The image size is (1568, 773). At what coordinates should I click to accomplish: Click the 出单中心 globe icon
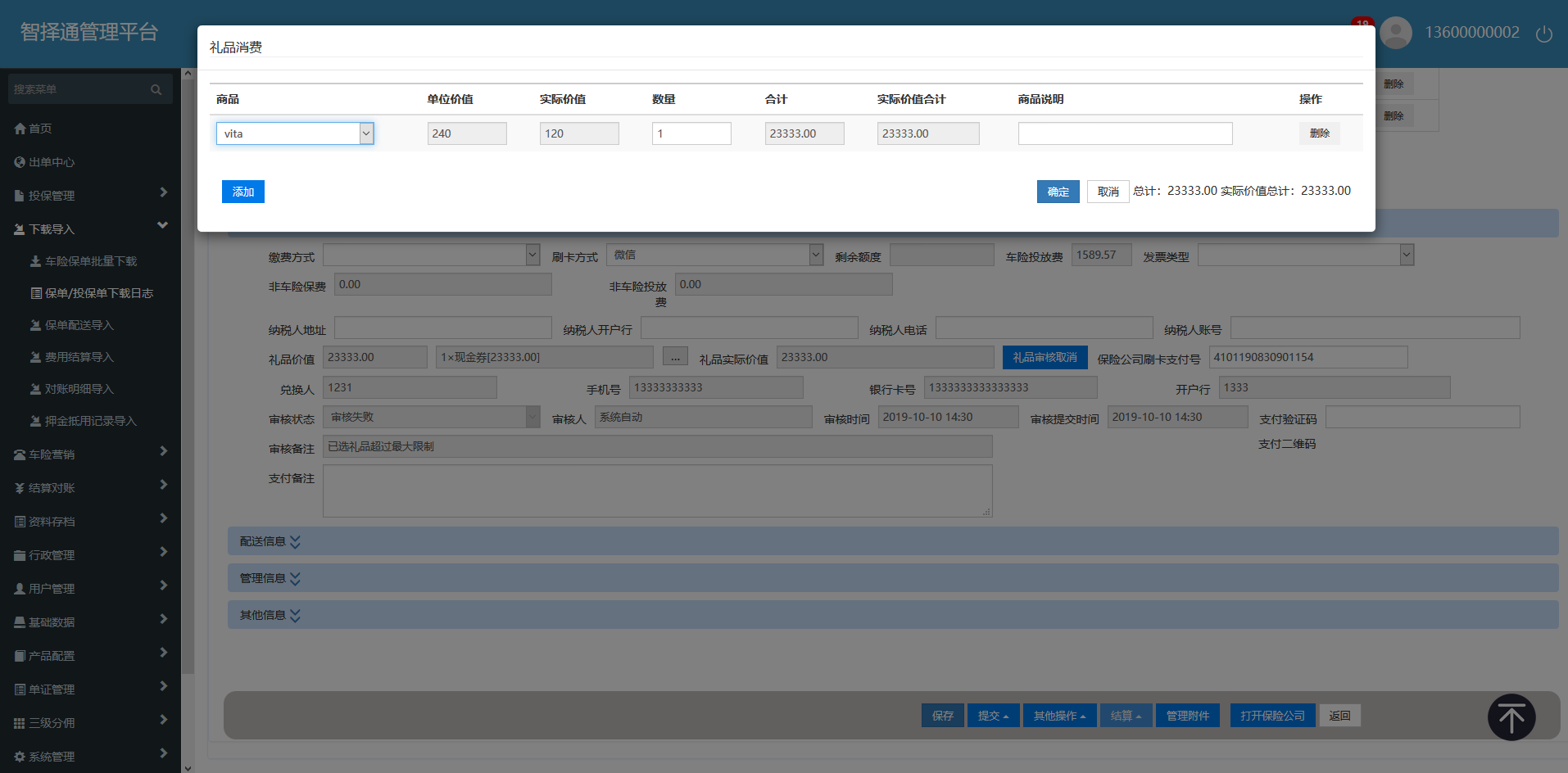coord(20,162)
